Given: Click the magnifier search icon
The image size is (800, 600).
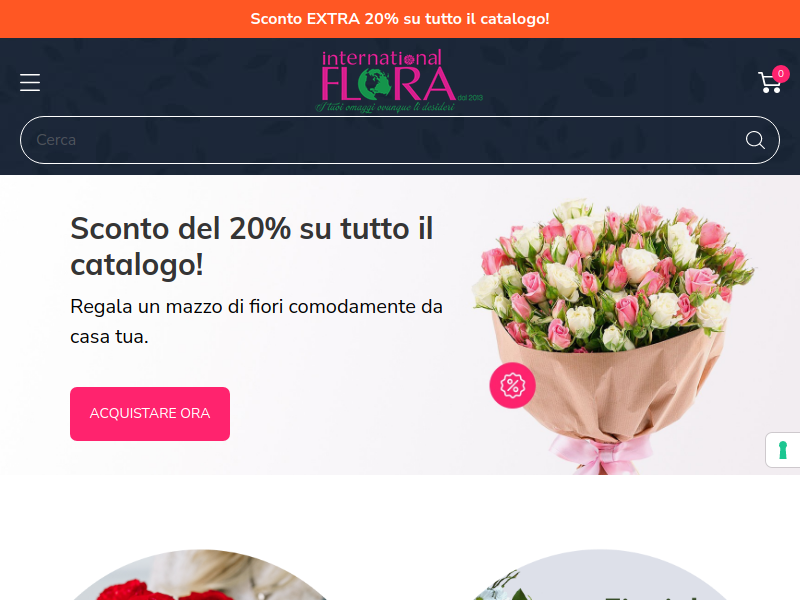Looking at the screenshot, I should click(755, 140).
